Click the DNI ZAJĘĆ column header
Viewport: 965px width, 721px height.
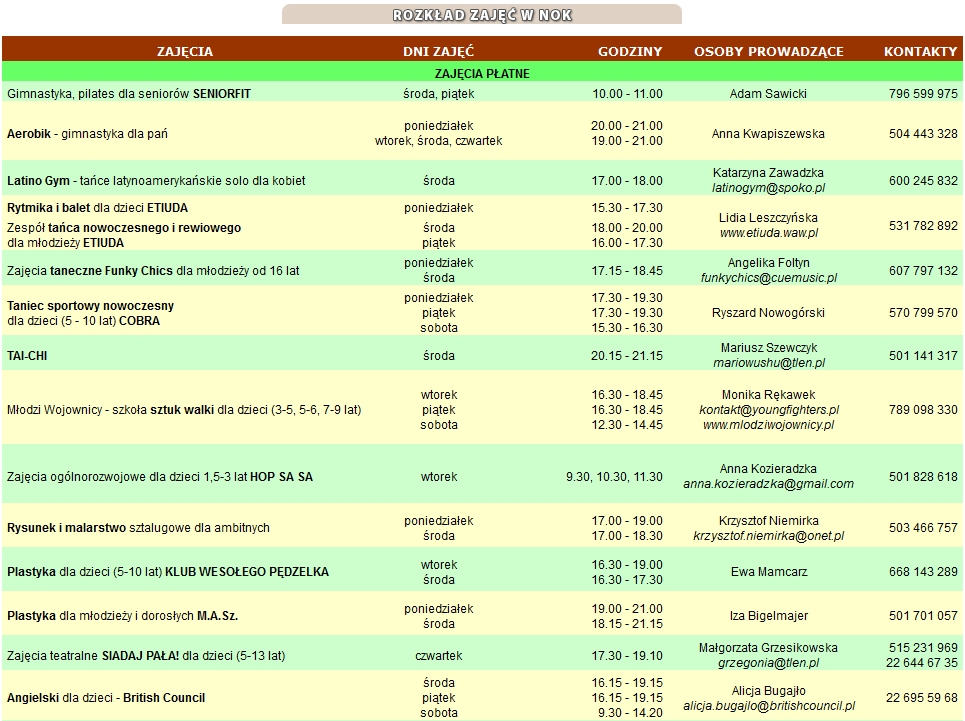click(x=438, y=51)
